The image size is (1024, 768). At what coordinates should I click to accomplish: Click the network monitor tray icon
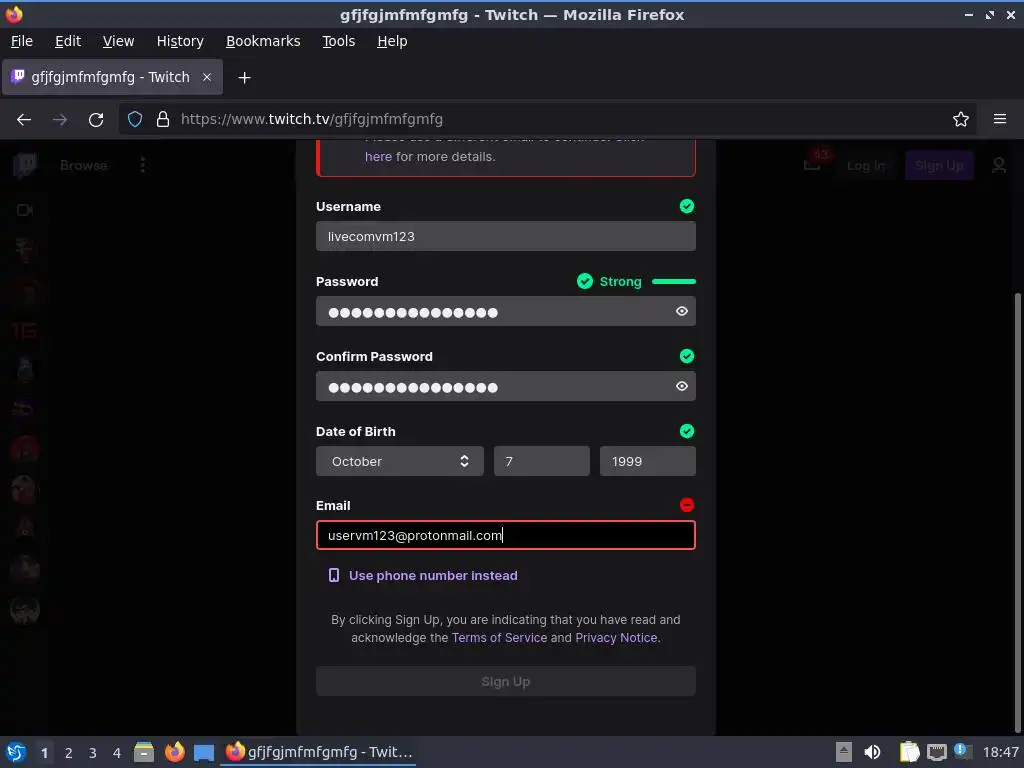[x=936, y=752]
